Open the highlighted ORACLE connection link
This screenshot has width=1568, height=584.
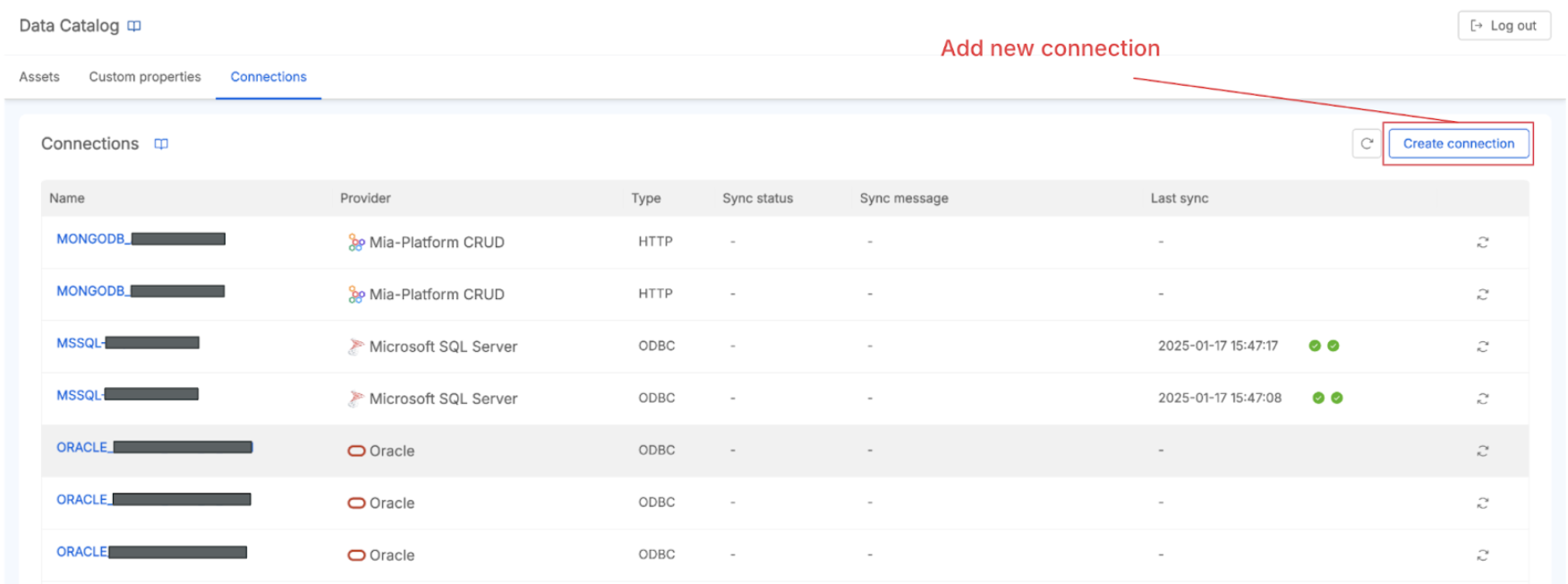point(82,447)
